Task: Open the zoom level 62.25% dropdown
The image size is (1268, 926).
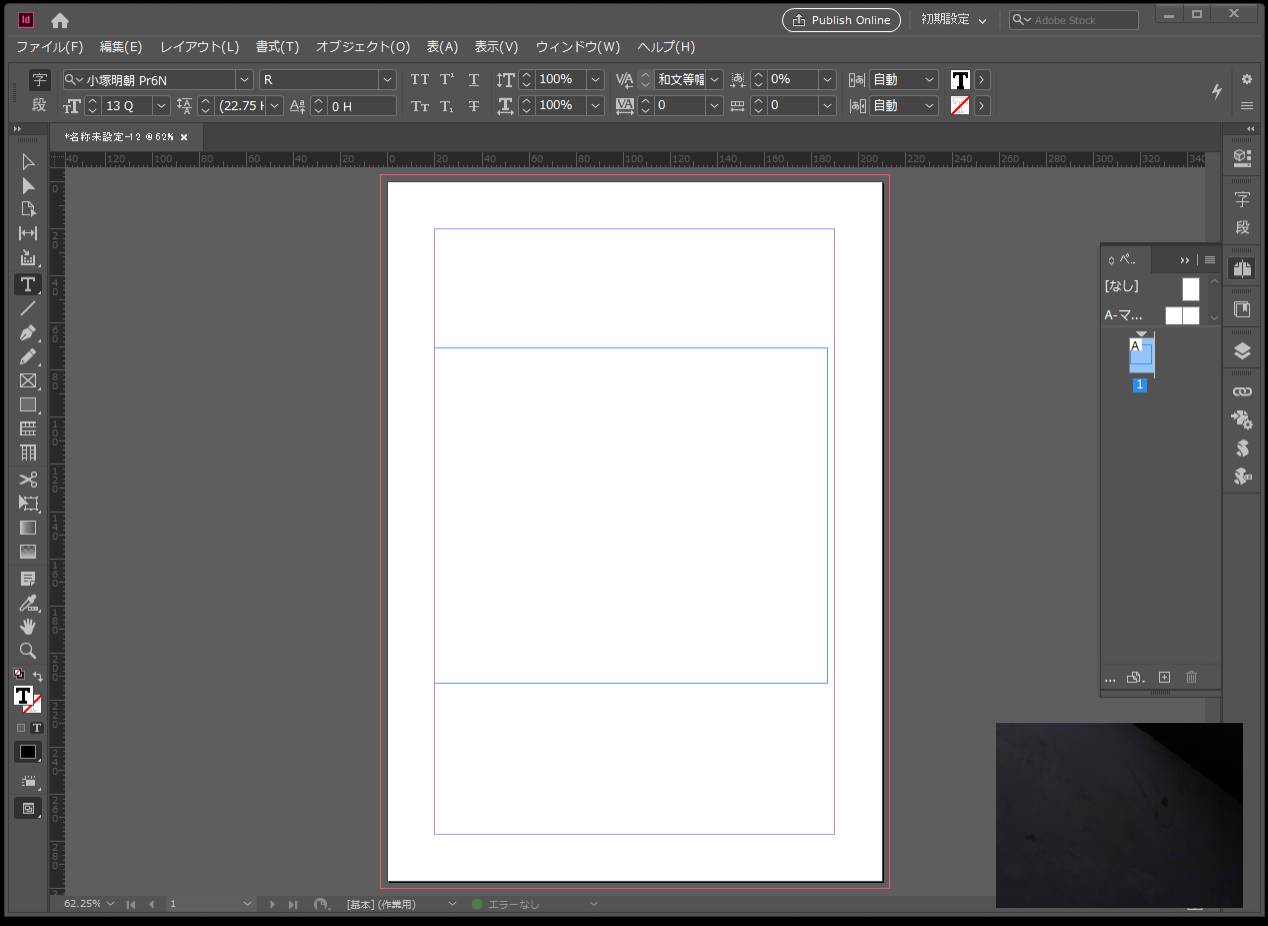Action: [x=110, y=904]
